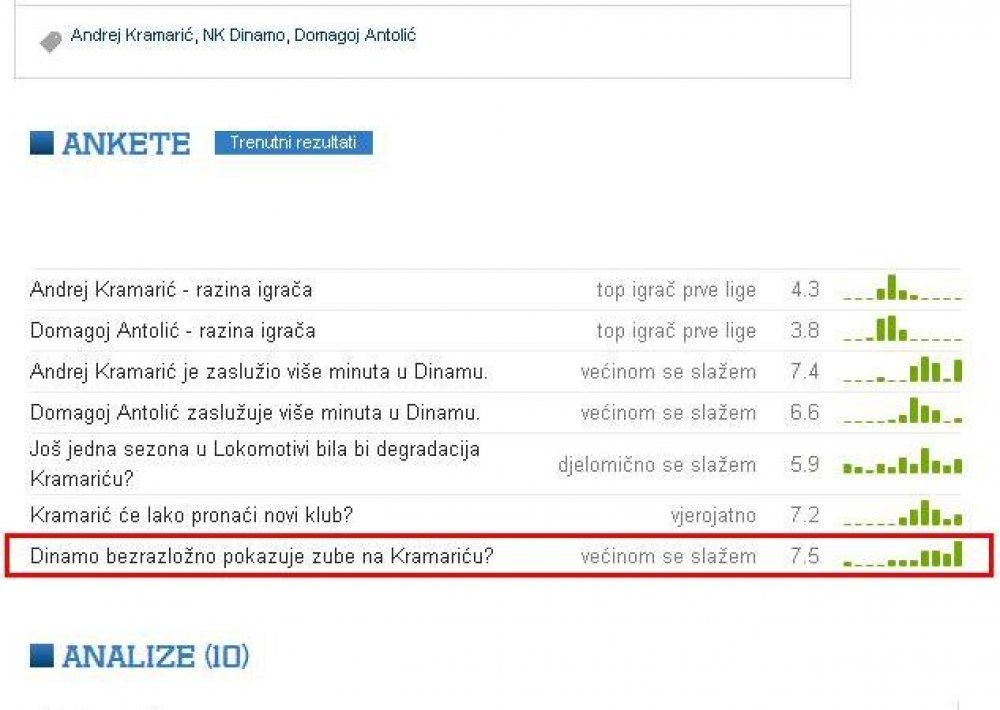The width and height of the screenshot is (1000, 710).
Task: Click the bar chart next to 5.9
Action: pyautogui.click(x=902, y=462)
